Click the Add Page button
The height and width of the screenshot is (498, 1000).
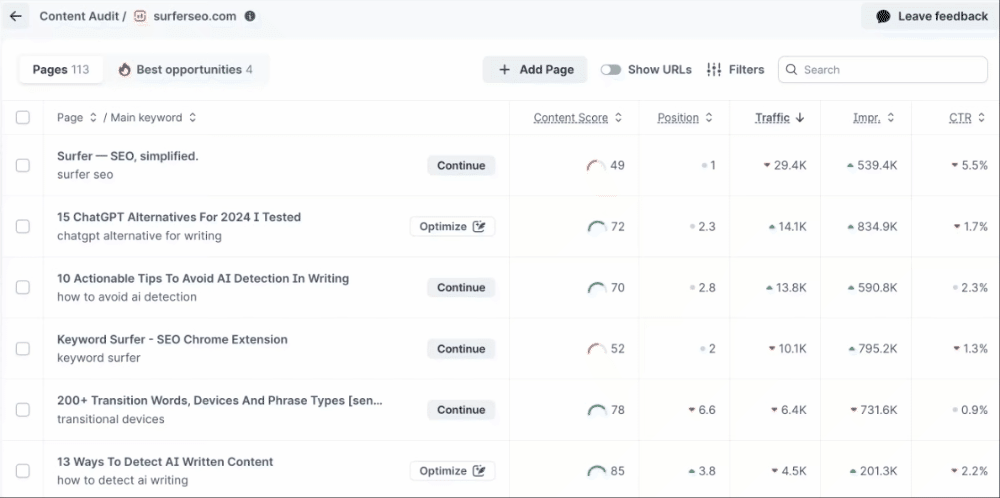tap(534, 70)
